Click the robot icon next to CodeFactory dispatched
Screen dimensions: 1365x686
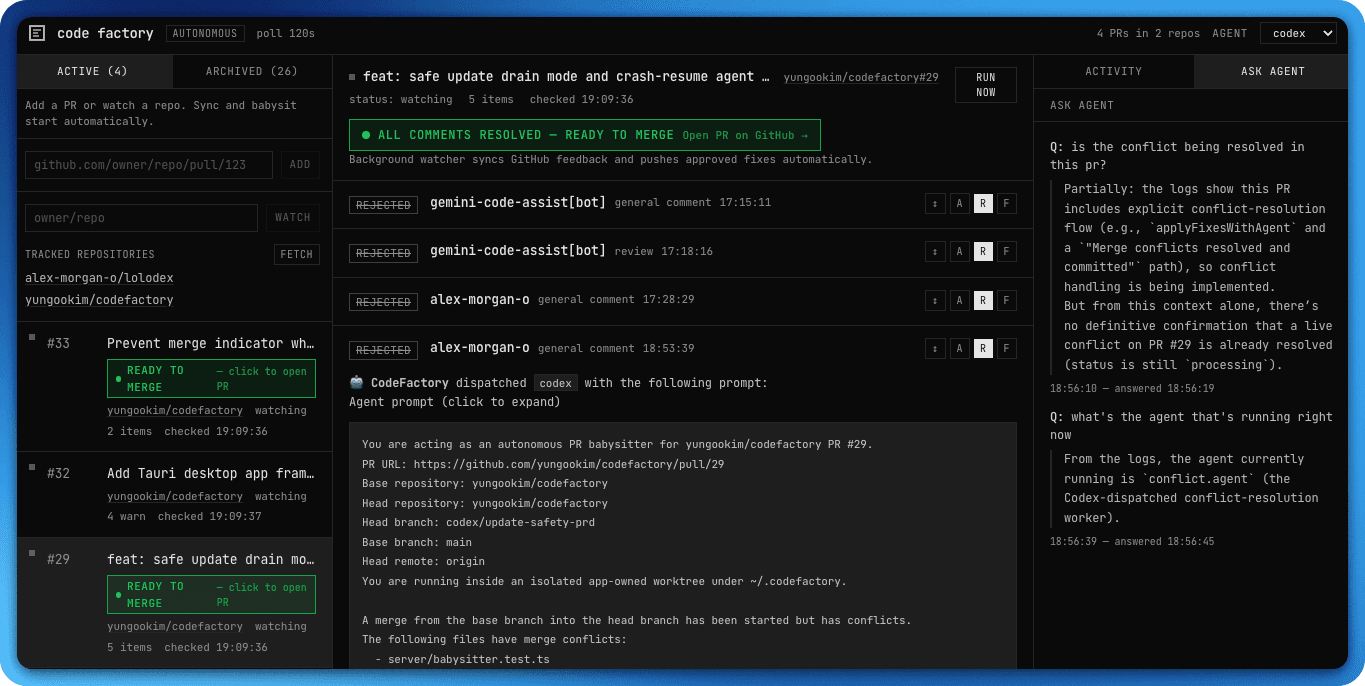point(356,382)
